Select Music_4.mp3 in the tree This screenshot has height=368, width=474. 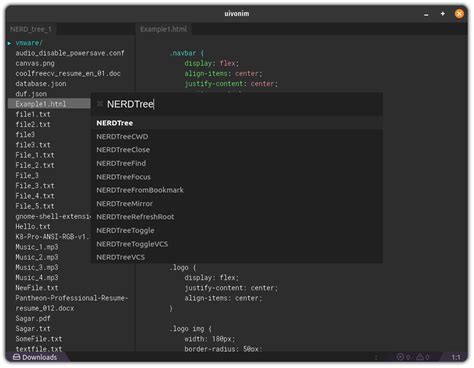click(37, 278)
